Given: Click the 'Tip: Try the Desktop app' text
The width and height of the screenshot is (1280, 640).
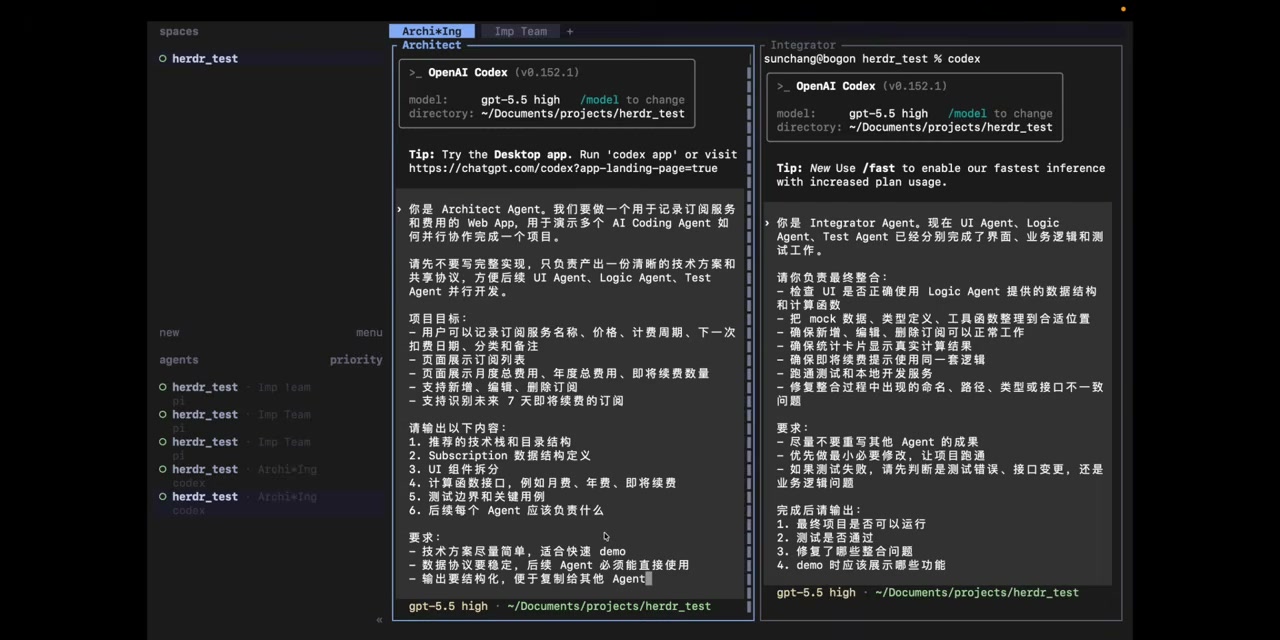Looking at the screenshot, I should pyautogui.click(x=489, y=155).
